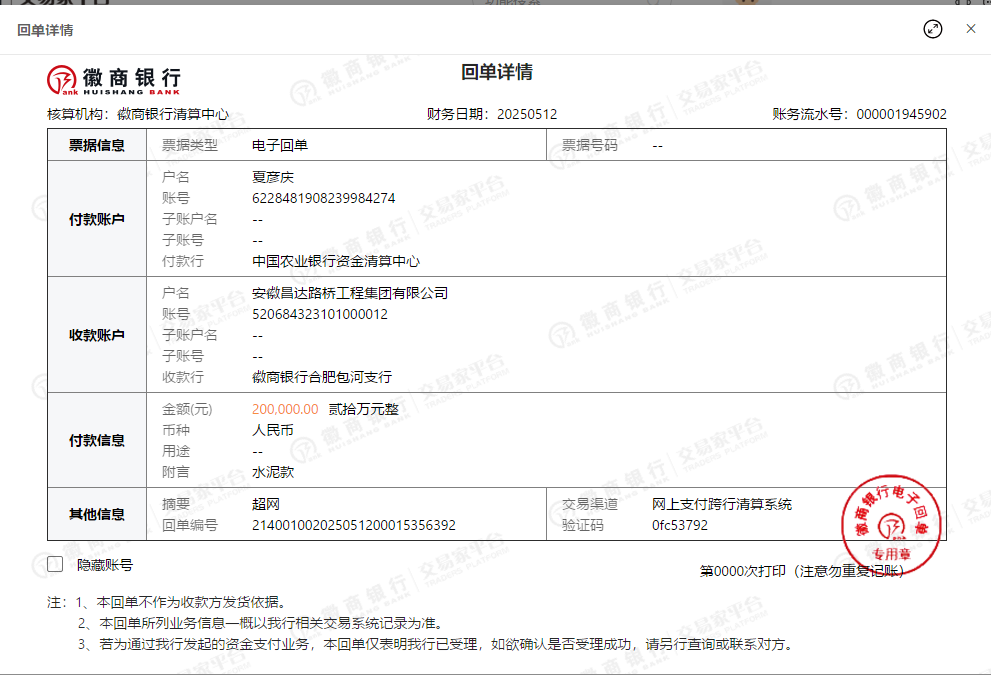Click payer name 夏彦庆
The height and width of the screenshot is (678, 991).
click(273, 177)
